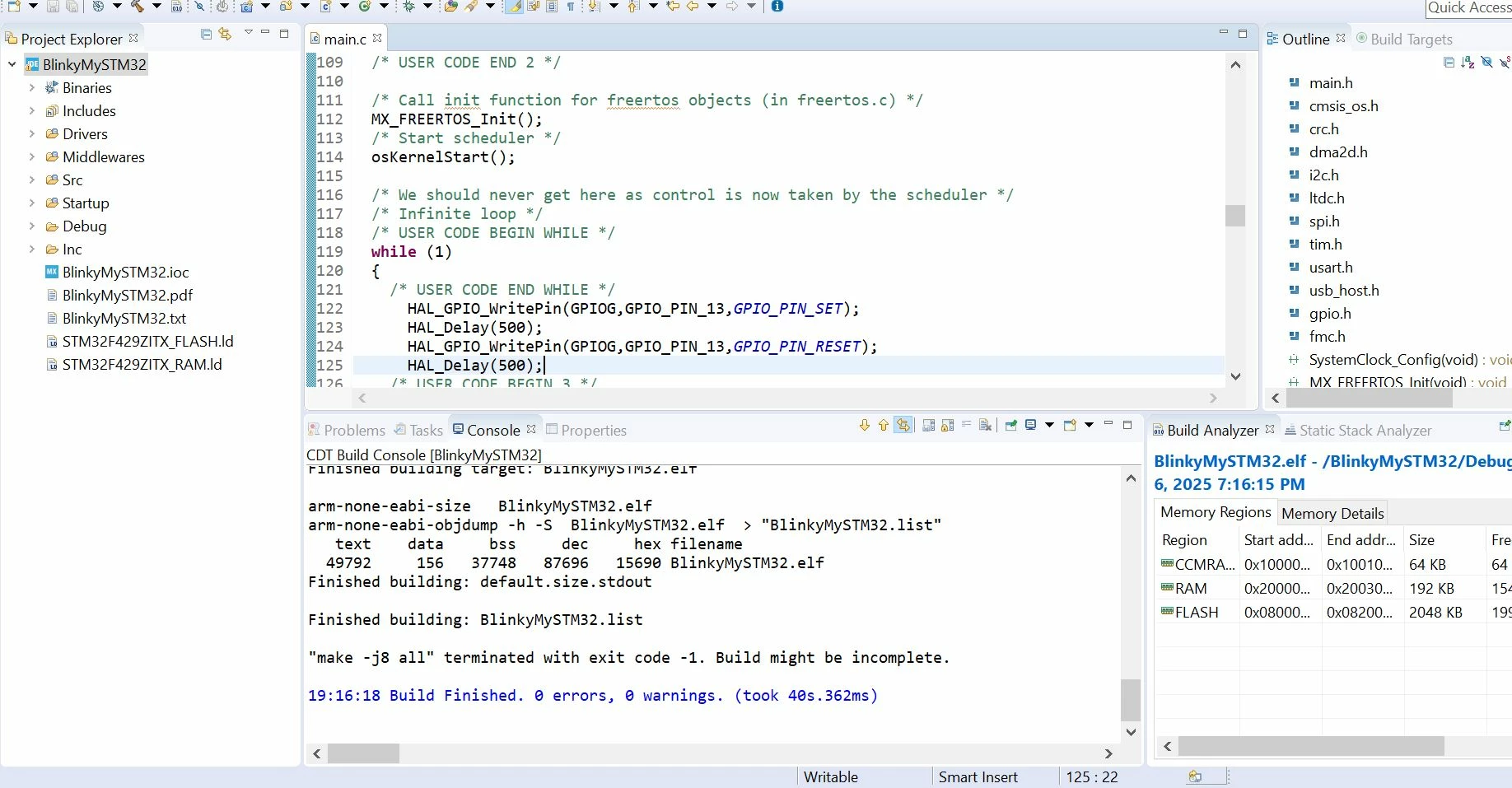This screenshot has height=788, width=1512.
Task: Open the Static Stack Analyzer tab
Action: tap(1358, 430)
